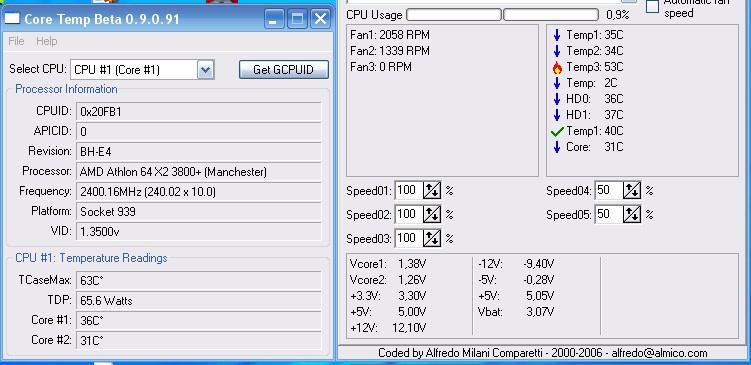Click the green checkmark beside Temp1 40C
The image size is (751, 365).
[557, 131]
